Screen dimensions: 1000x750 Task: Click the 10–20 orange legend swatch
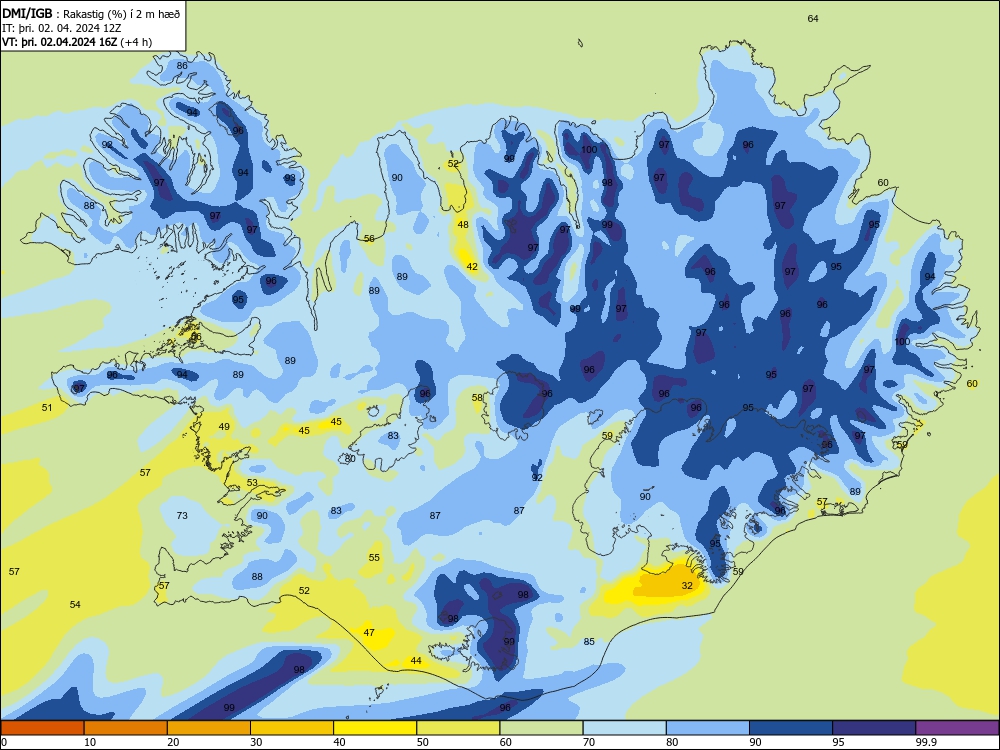click(x=126, y=728)
